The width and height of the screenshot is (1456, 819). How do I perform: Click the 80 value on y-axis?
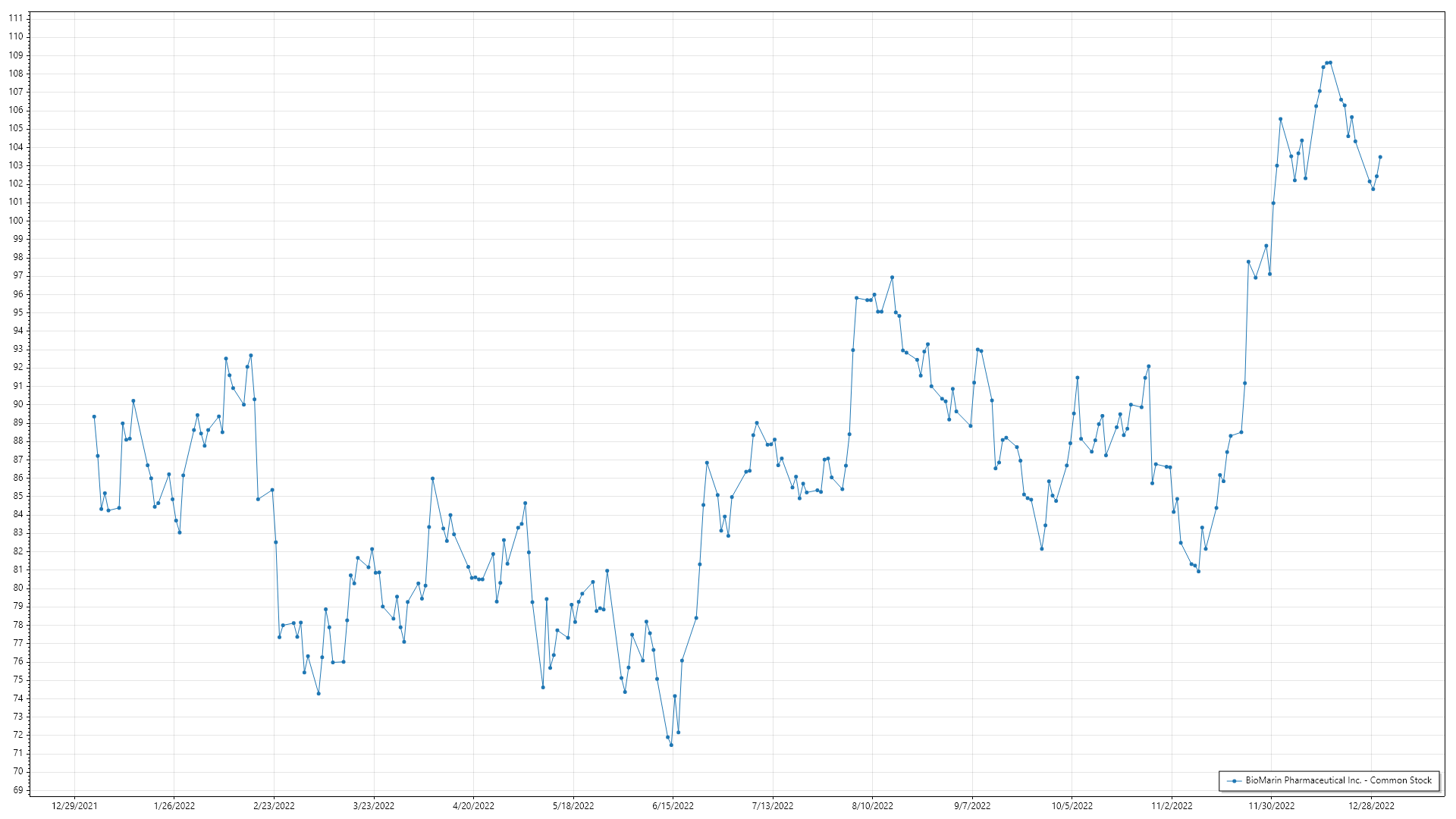18,588
